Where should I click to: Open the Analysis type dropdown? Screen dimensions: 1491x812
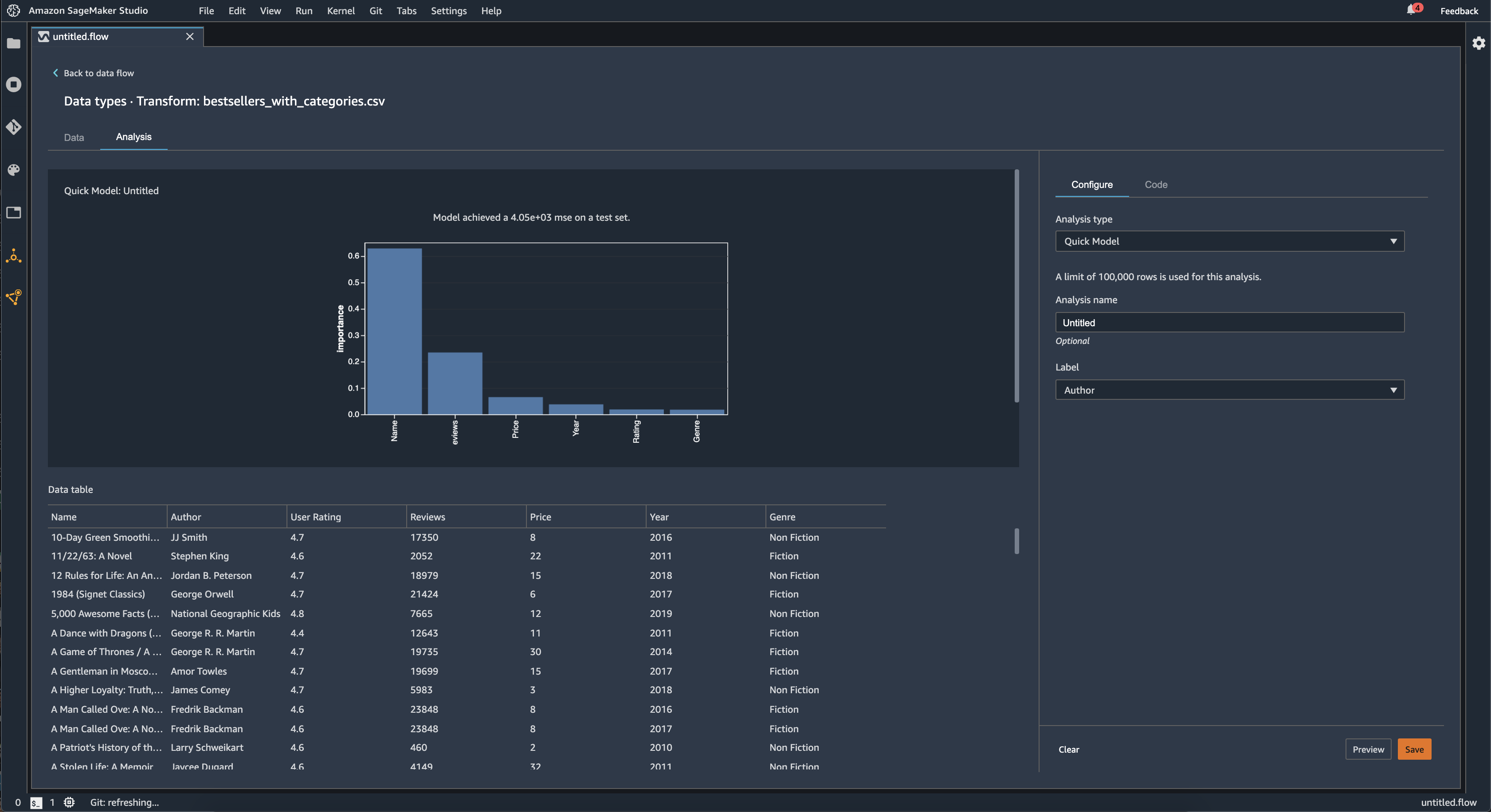[1229, 240]
